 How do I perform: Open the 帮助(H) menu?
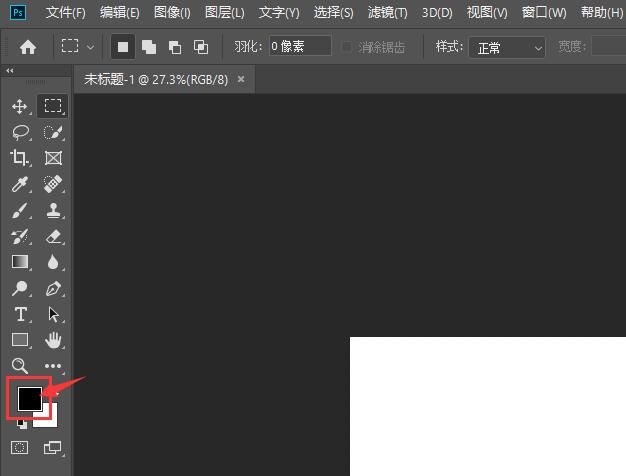point(602,13)
